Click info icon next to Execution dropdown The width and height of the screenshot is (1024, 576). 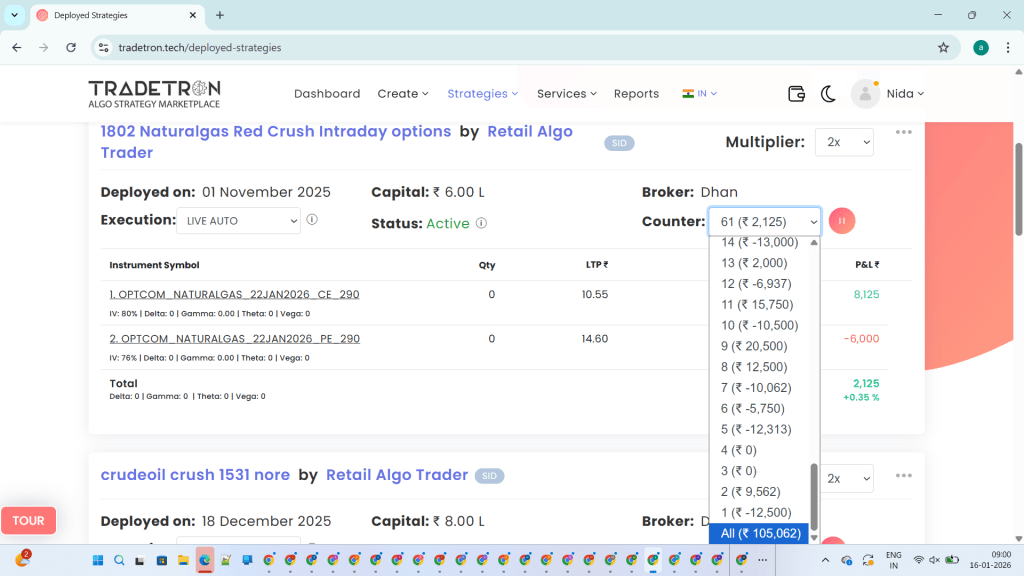click(x=312, y=220)
